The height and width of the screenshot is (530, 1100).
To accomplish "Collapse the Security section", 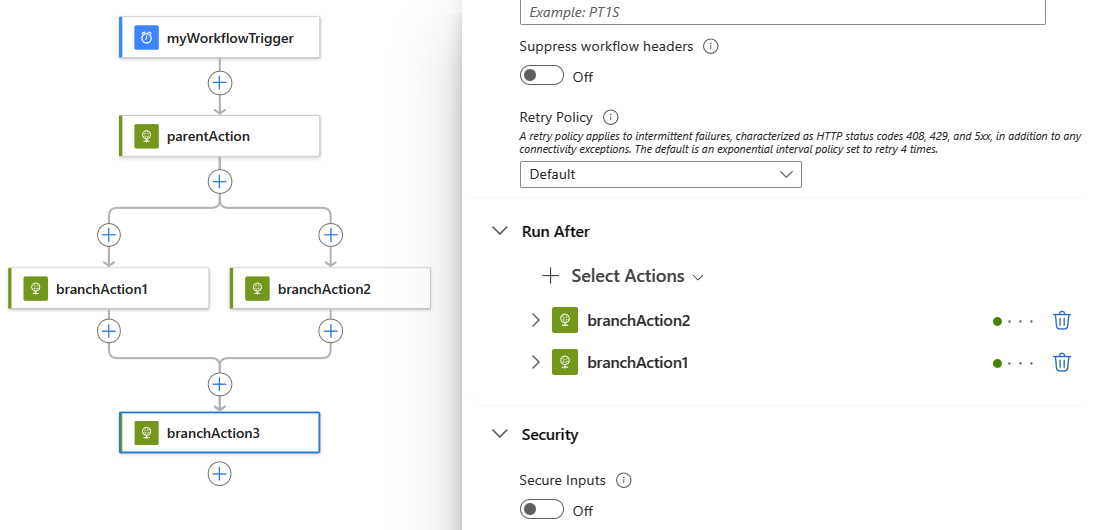I will (499, 434).
